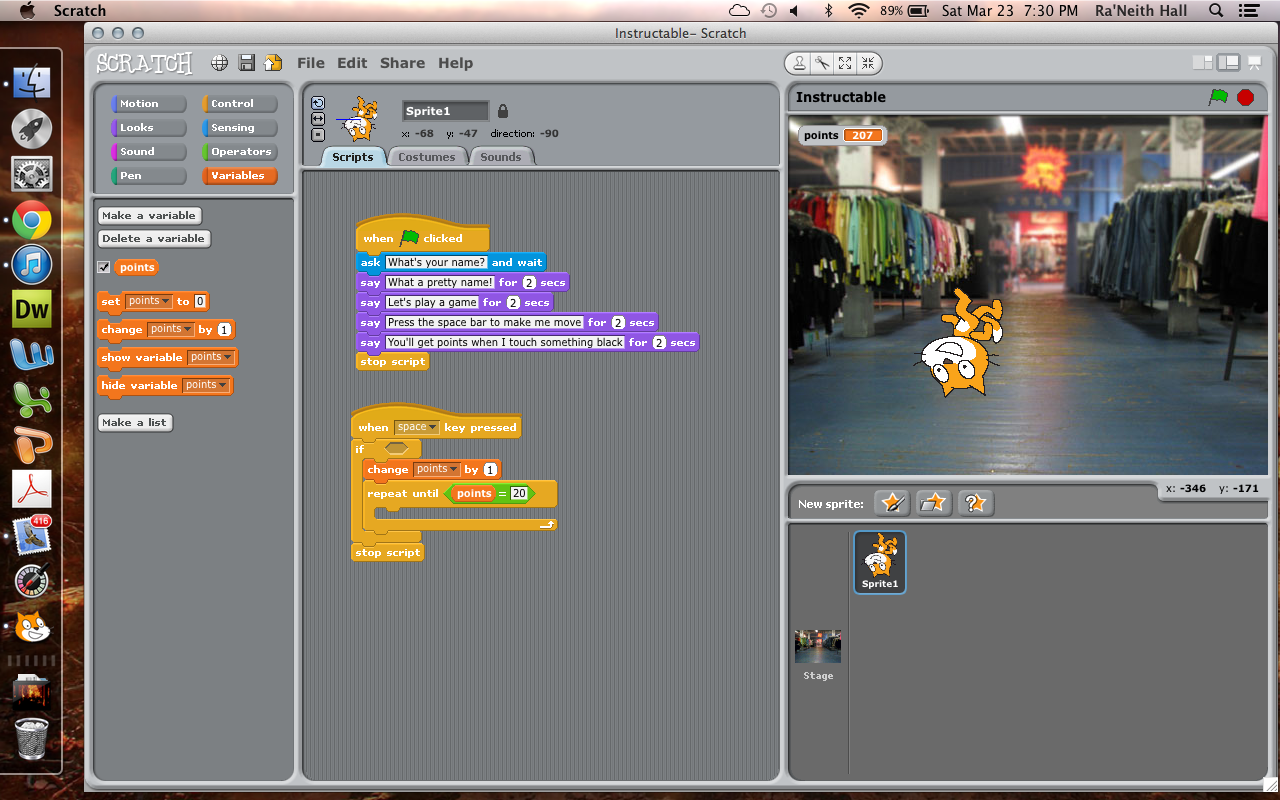Show the Pen blocks category
This screenshot has width=1280, height=800.
pyautogui.click(x=148, y=176)
